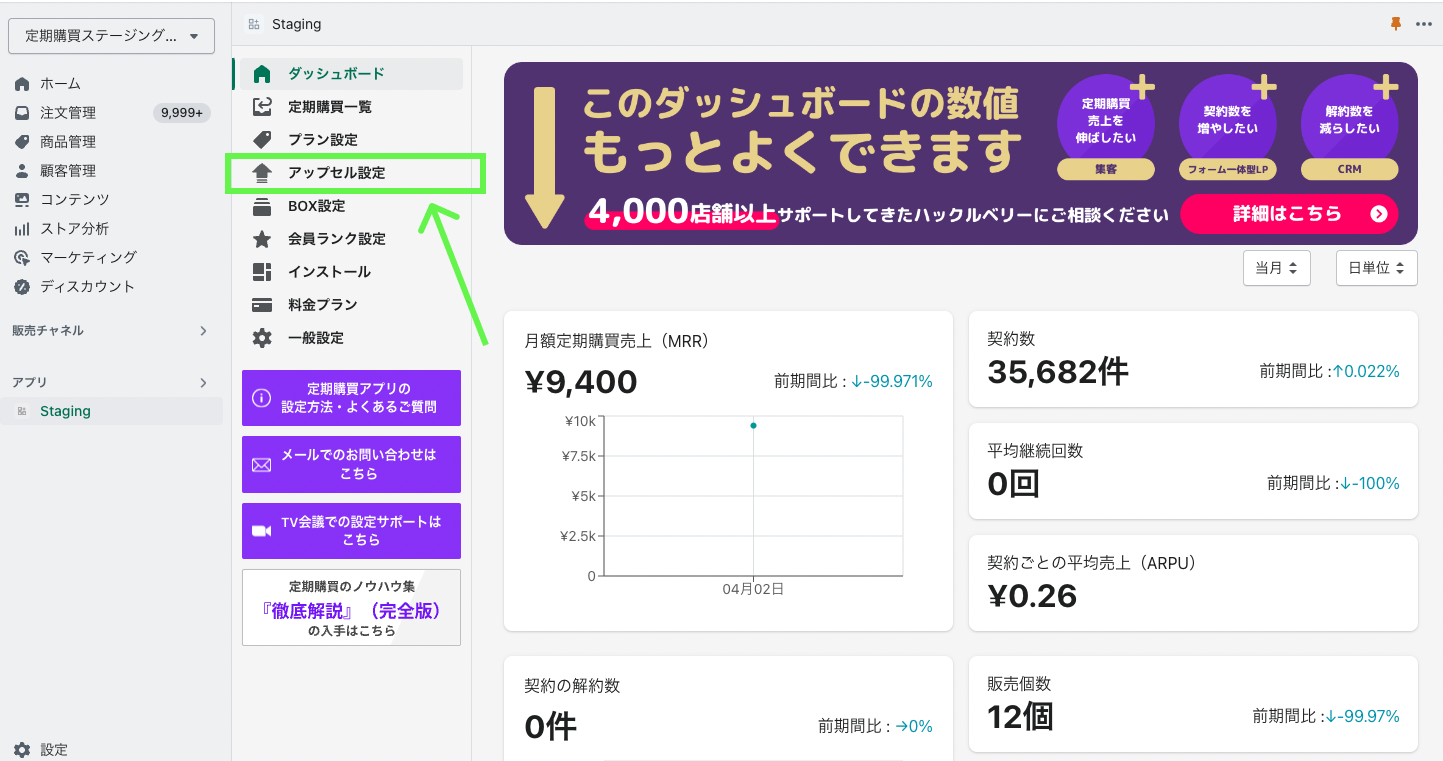Click the general settings gear icon
Viewport: 1443px width, 761px height.
pyautogui.click(x=262, y=338)
